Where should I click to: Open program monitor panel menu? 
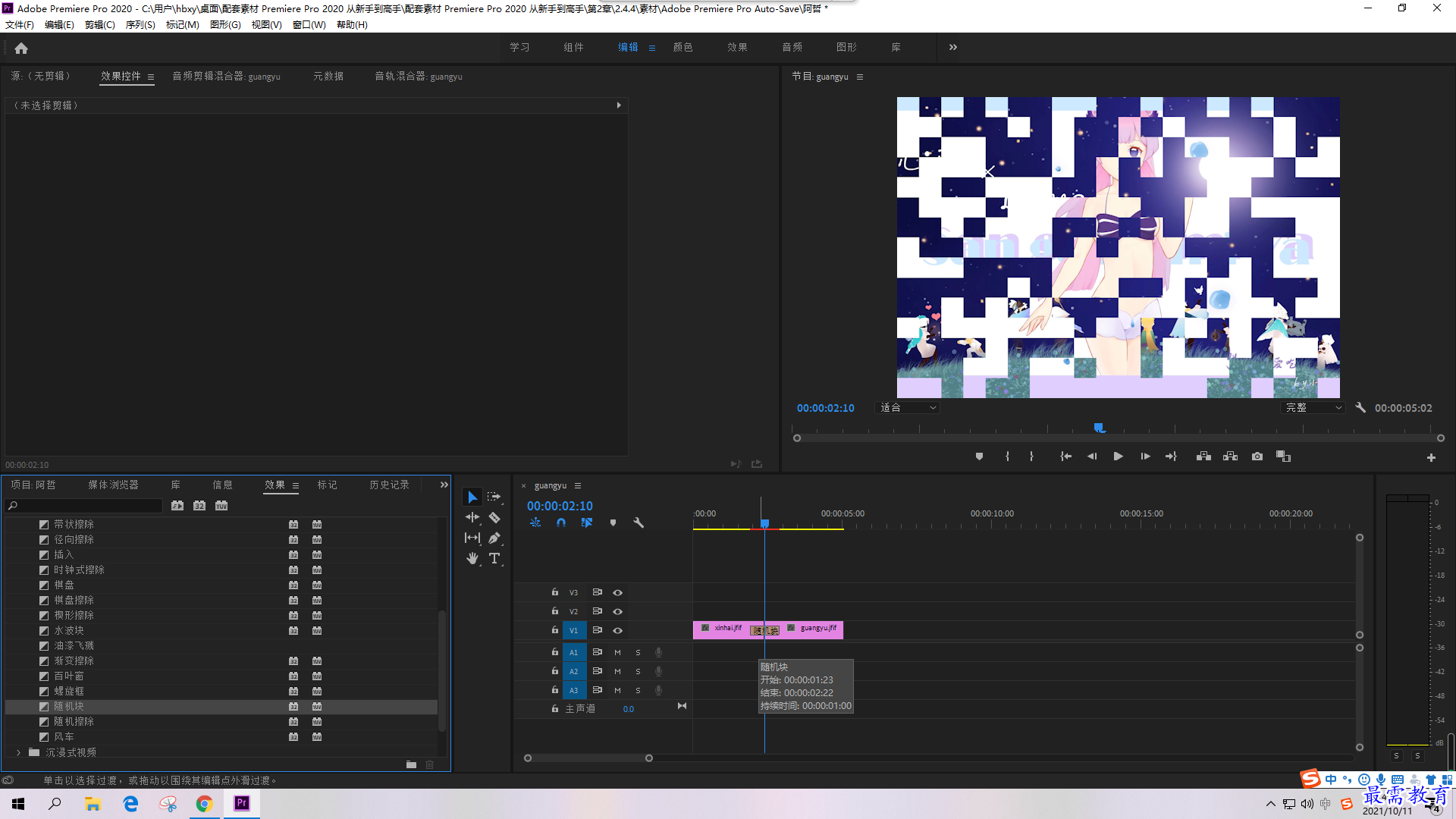860,77
